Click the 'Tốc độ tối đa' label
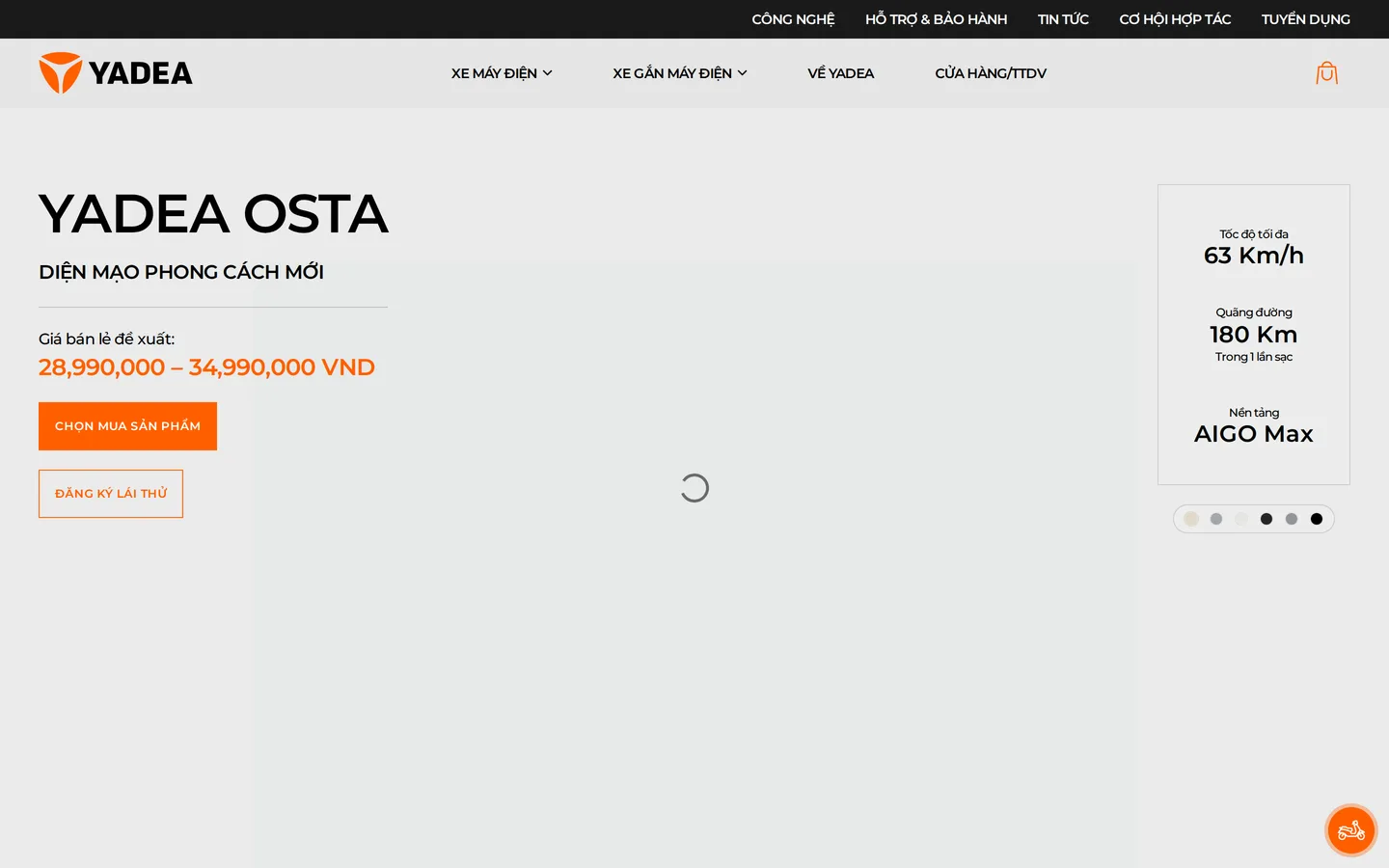 pyautogui.click(x=1254, y=234)
